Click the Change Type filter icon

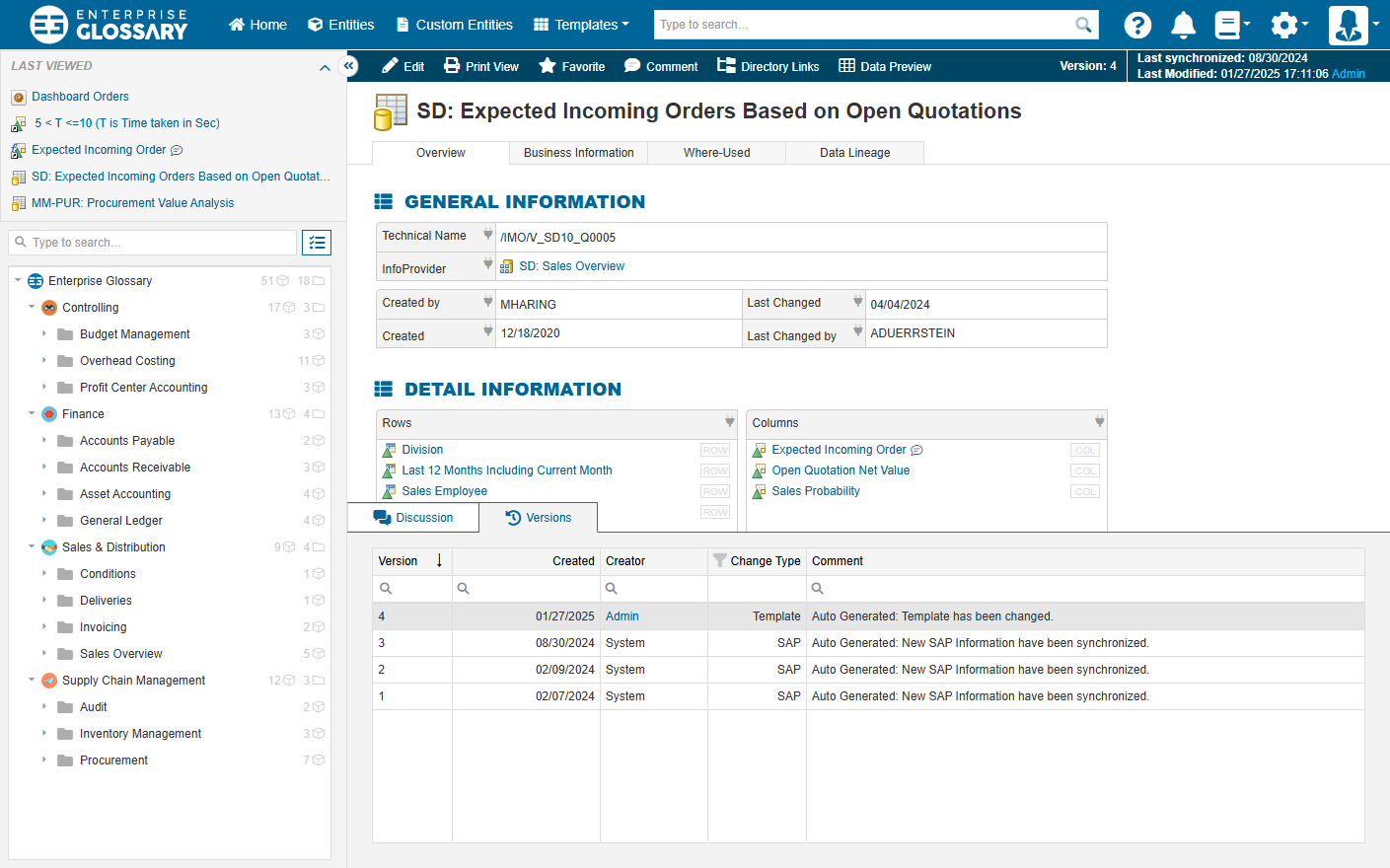(x=719, y=560)
